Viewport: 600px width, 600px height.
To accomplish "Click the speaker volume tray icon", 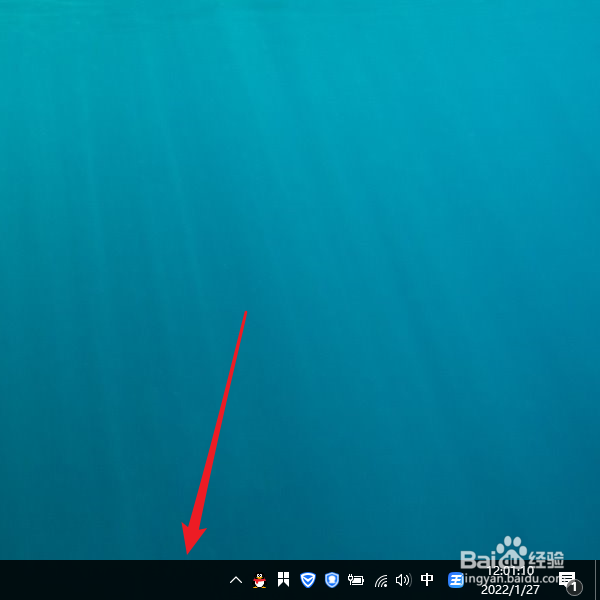I will pos(403,580).
